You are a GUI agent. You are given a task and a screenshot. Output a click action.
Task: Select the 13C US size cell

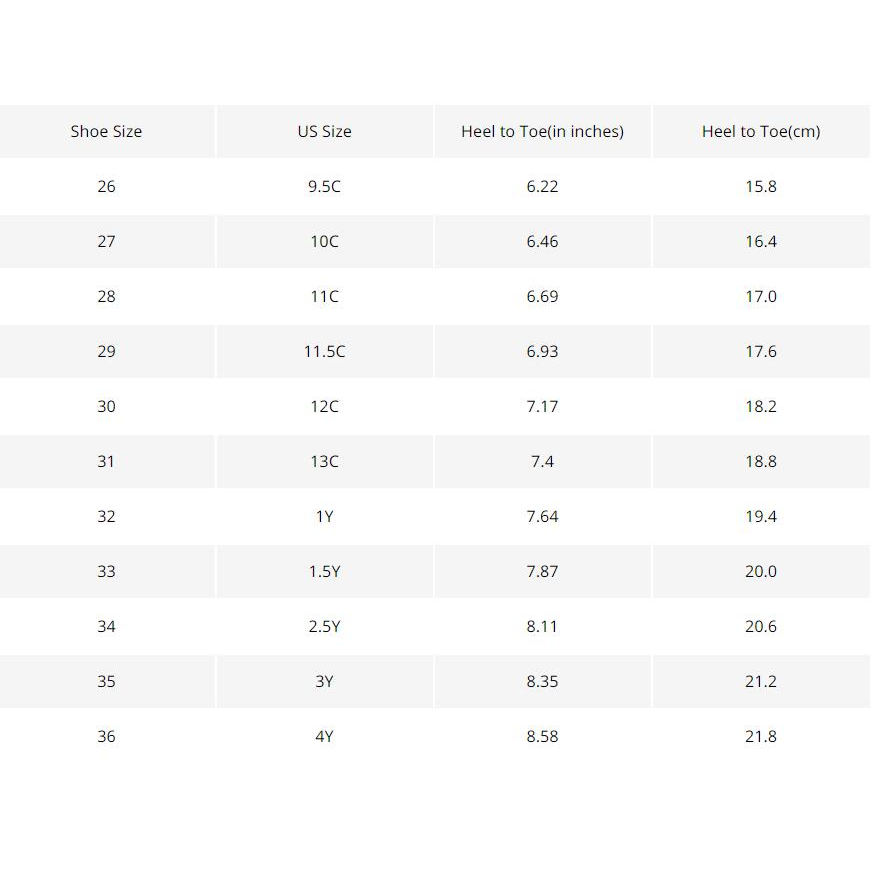(x=325, y=462)
